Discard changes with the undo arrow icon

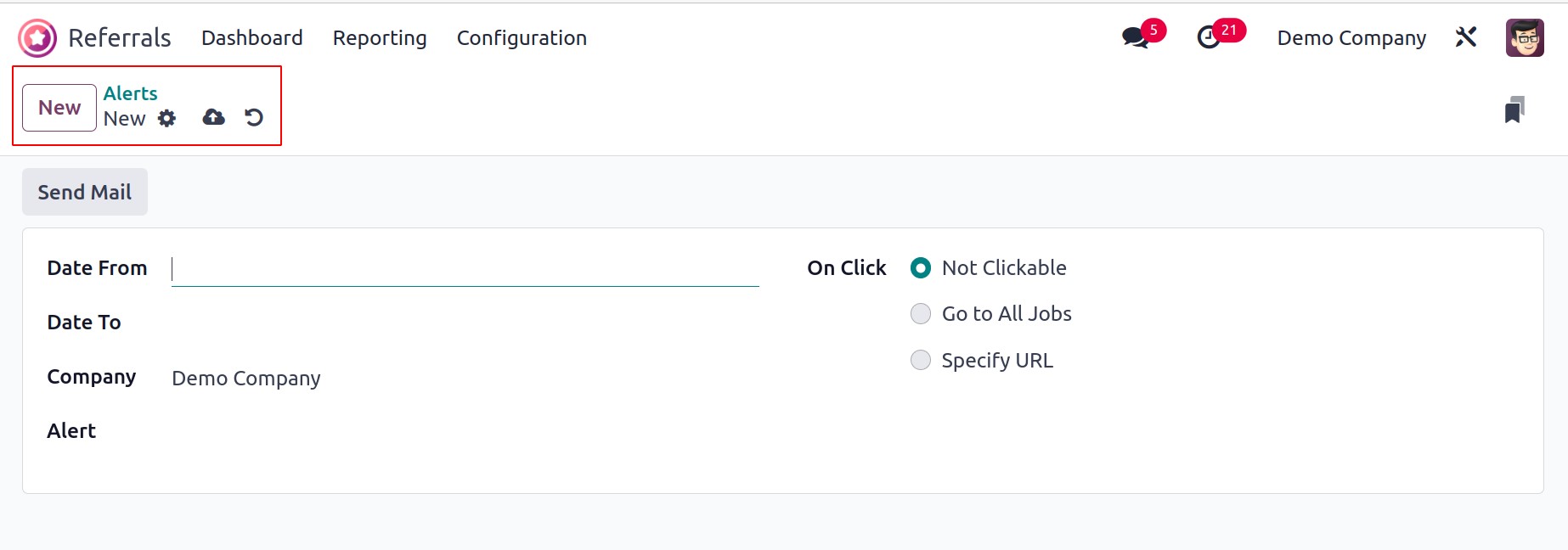[x=254, y=117]
